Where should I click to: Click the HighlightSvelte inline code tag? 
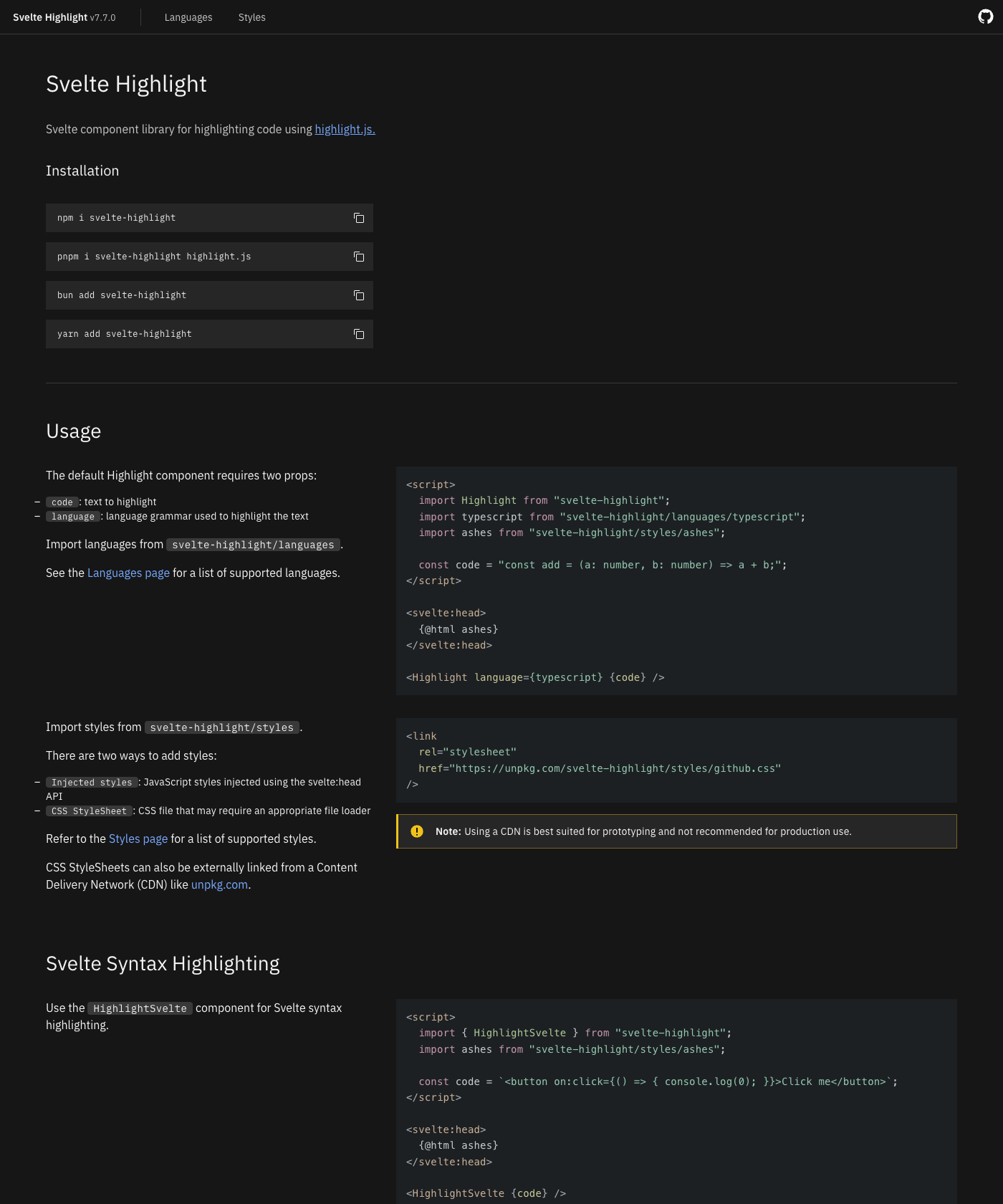140,1008
